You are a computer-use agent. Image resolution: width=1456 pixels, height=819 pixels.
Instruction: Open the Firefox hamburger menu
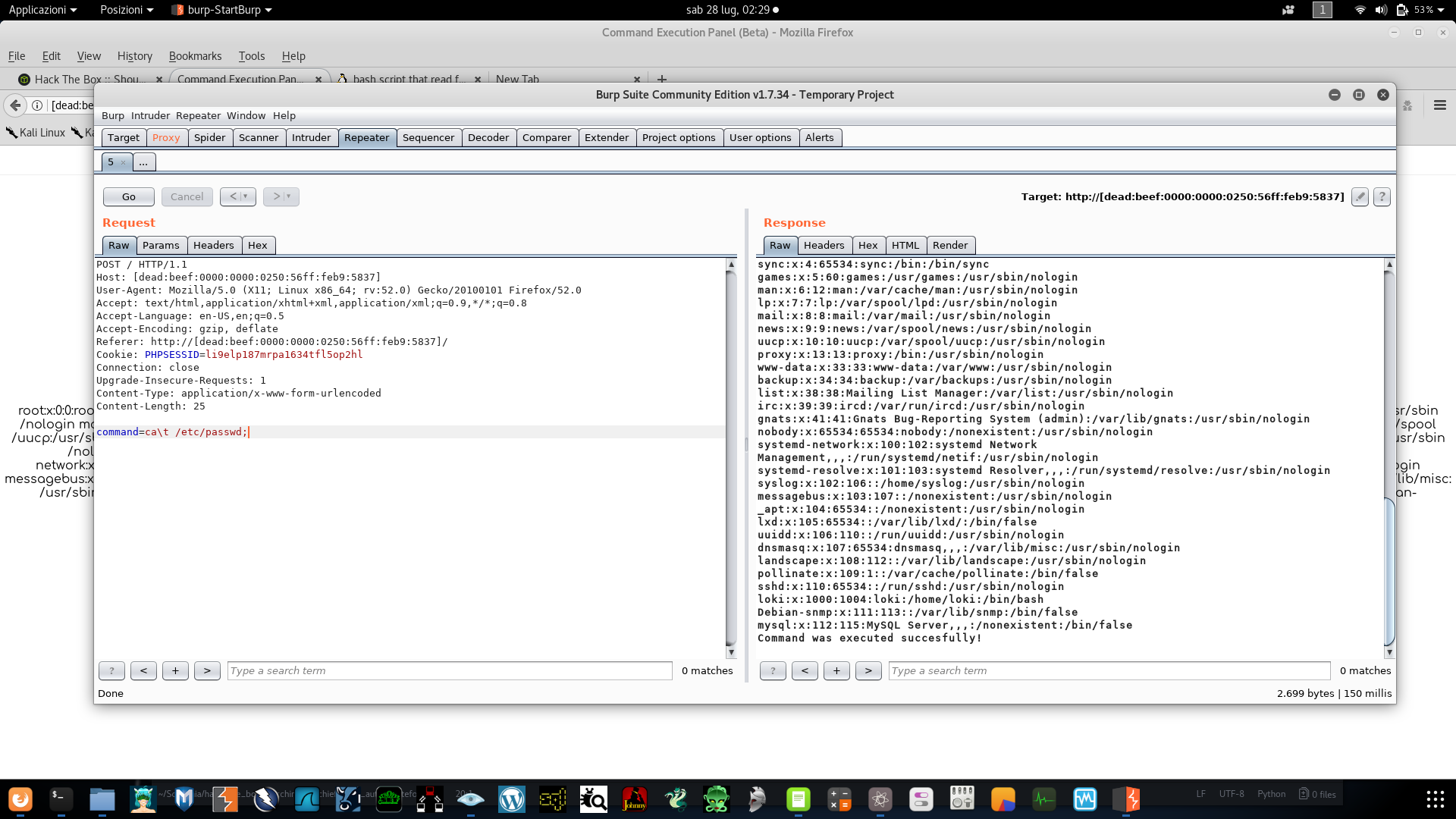tap(1440, 105)
